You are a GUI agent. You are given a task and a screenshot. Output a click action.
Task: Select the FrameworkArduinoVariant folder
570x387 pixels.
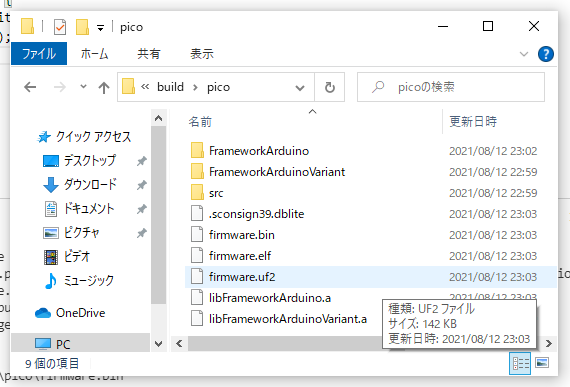pyautogui.click(x=277, y=172)
